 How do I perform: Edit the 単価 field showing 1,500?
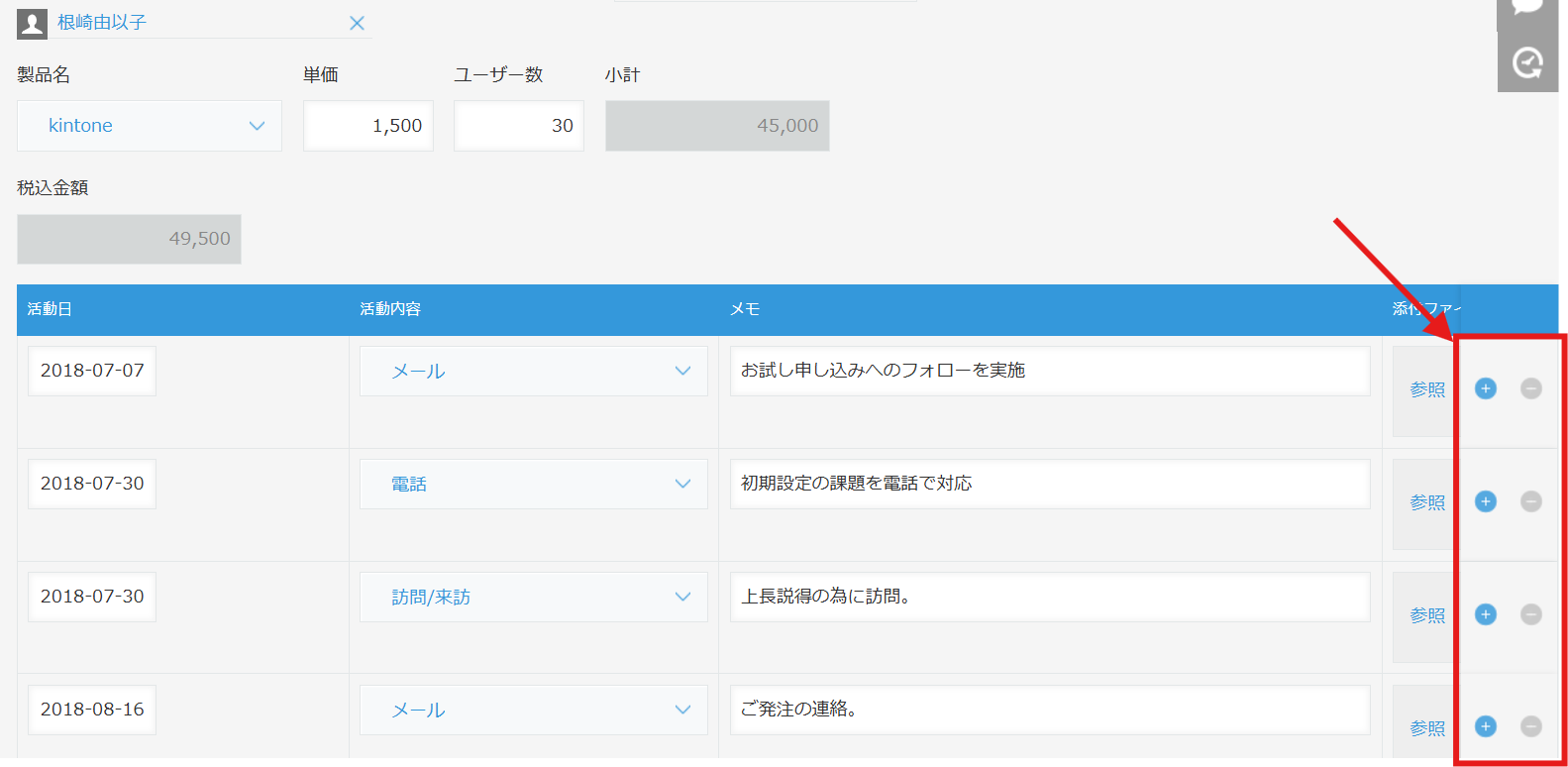point(368,126)
